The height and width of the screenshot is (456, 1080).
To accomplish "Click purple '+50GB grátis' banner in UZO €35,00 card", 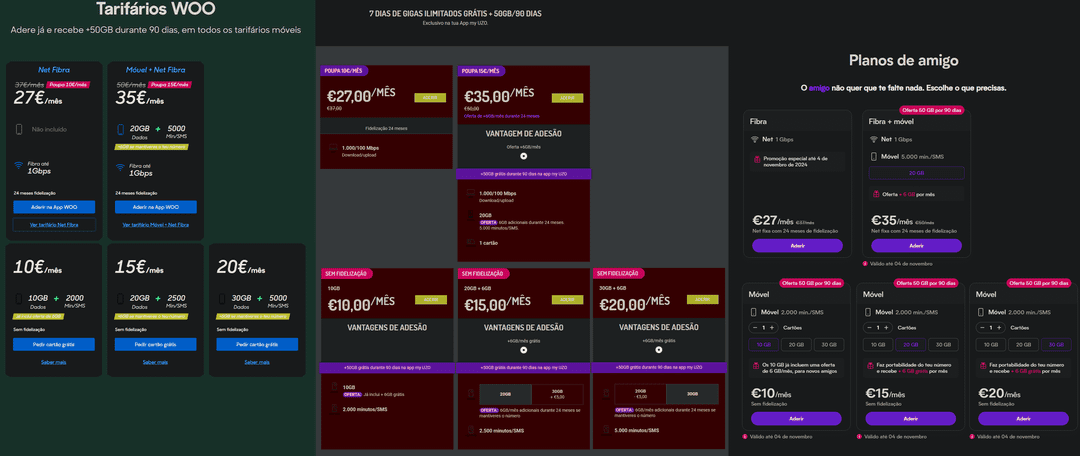I will [523, 174].
